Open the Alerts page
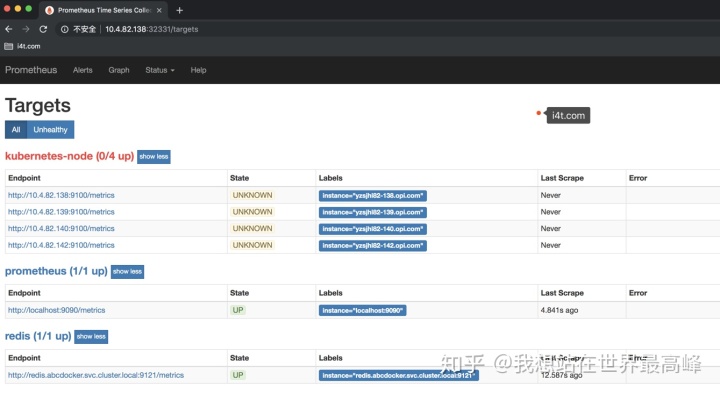 83,70
